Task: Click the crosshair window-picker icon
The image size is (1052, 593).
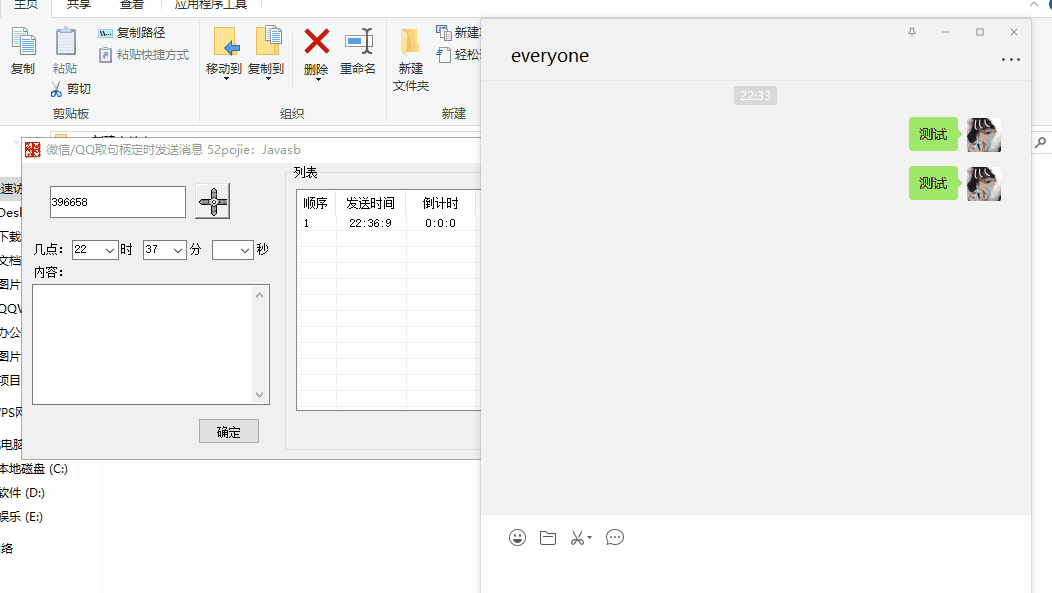Action: point(212,201)
